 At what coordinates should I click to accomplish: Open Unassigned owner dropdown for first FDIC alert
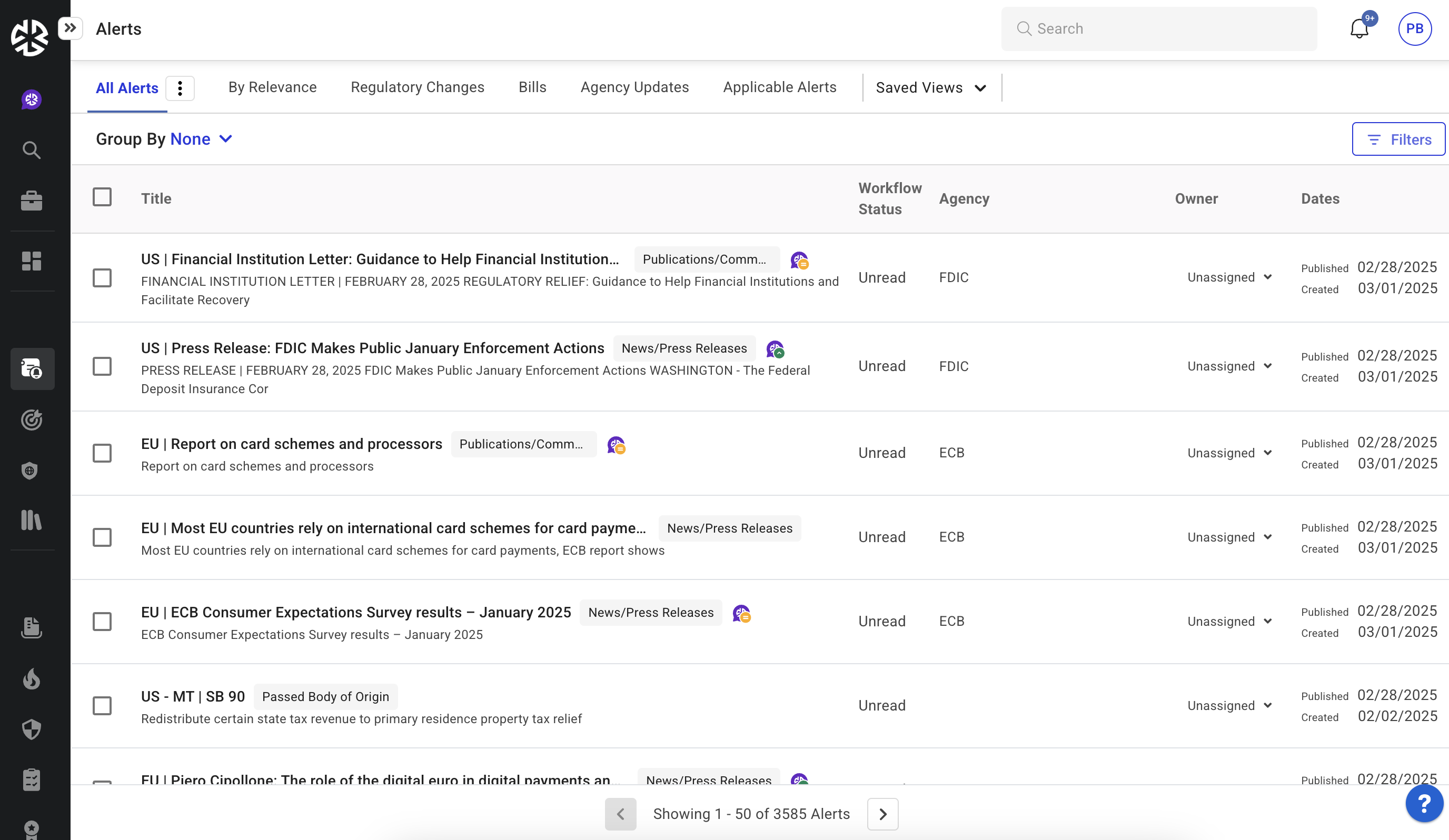(x=1229, y=278)
